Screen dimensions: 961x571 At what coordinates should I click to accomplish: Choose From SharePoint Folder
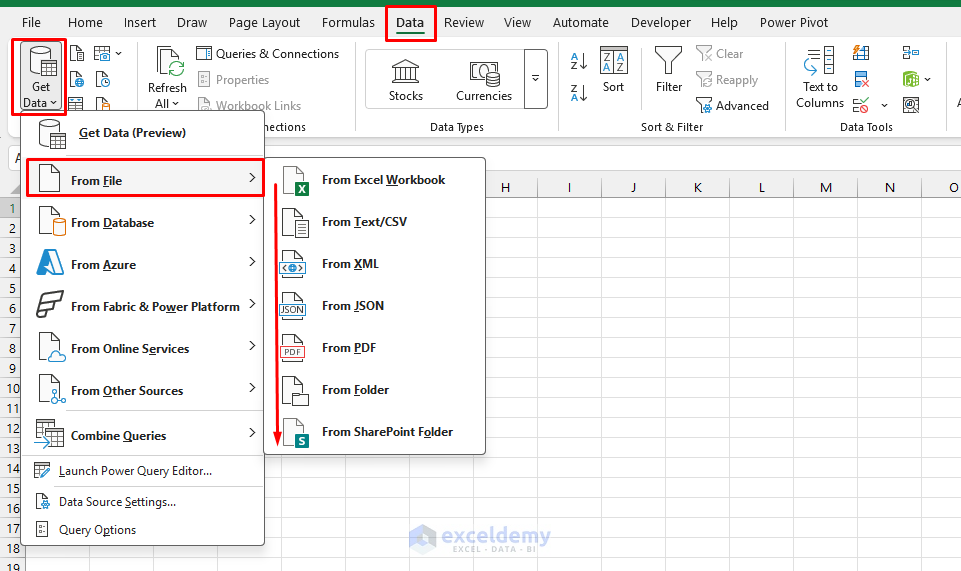click(374, 432)
